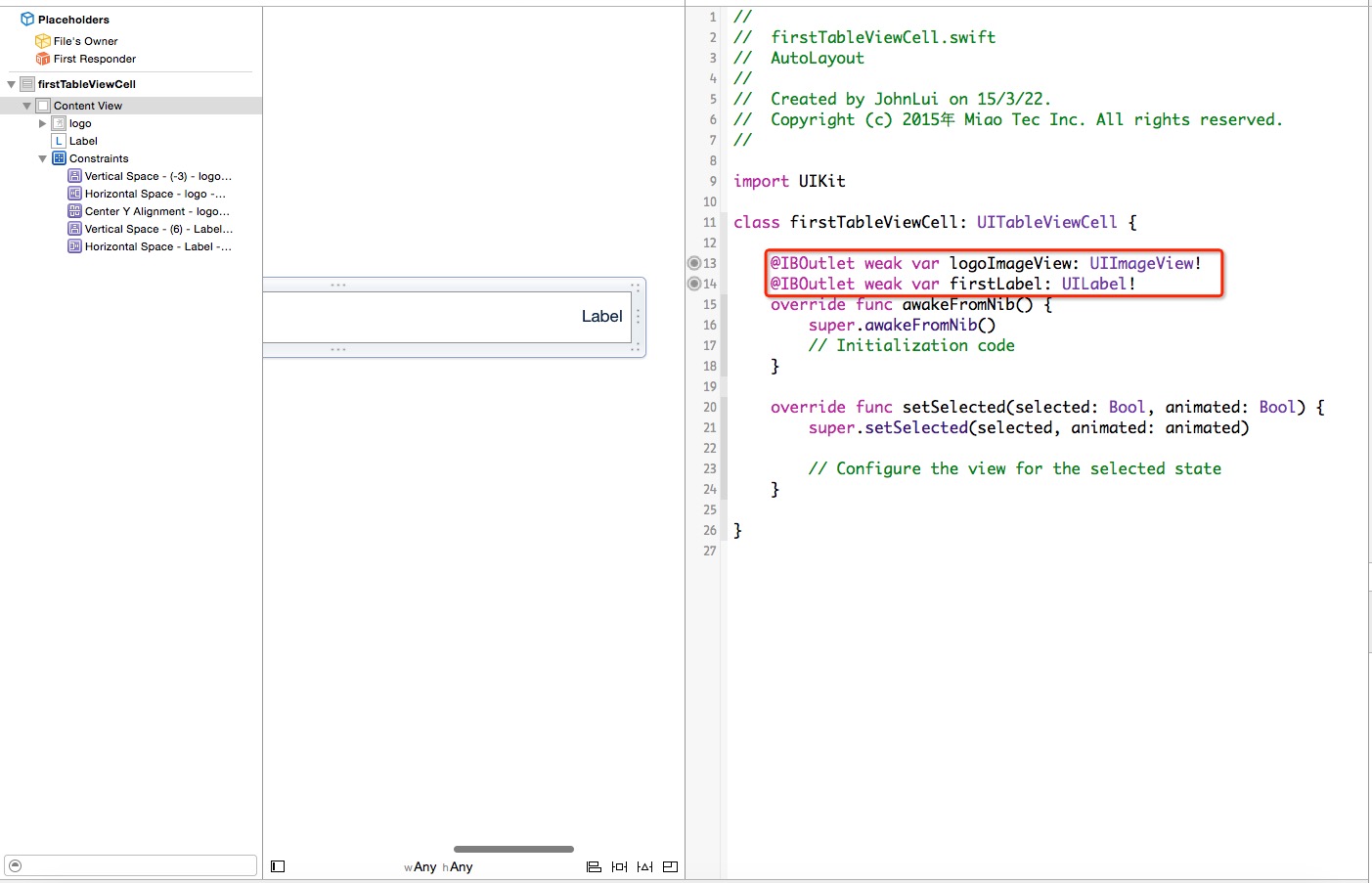Click 'UITableViewCell' in class declaration

(1046, 222)
